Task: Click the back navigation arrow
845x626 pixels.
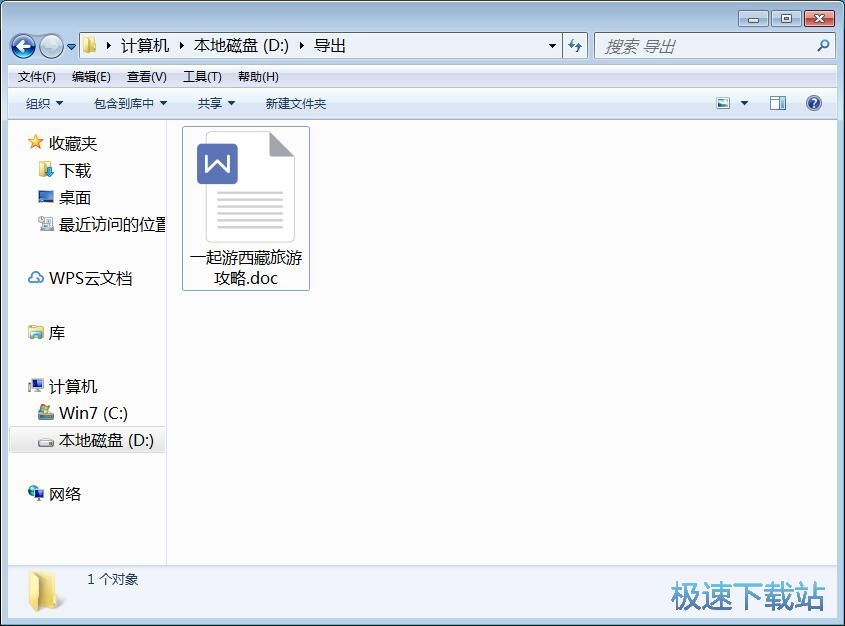Action: [21, 46]
